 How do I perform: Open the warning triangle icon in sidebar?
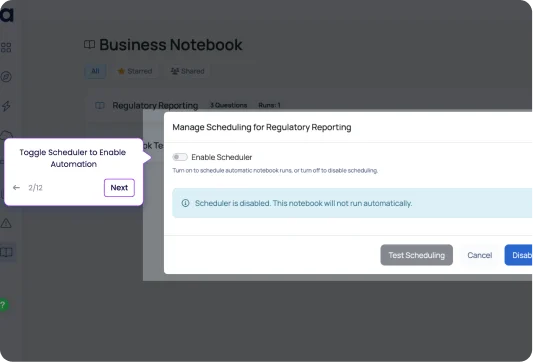click(6, 223)
